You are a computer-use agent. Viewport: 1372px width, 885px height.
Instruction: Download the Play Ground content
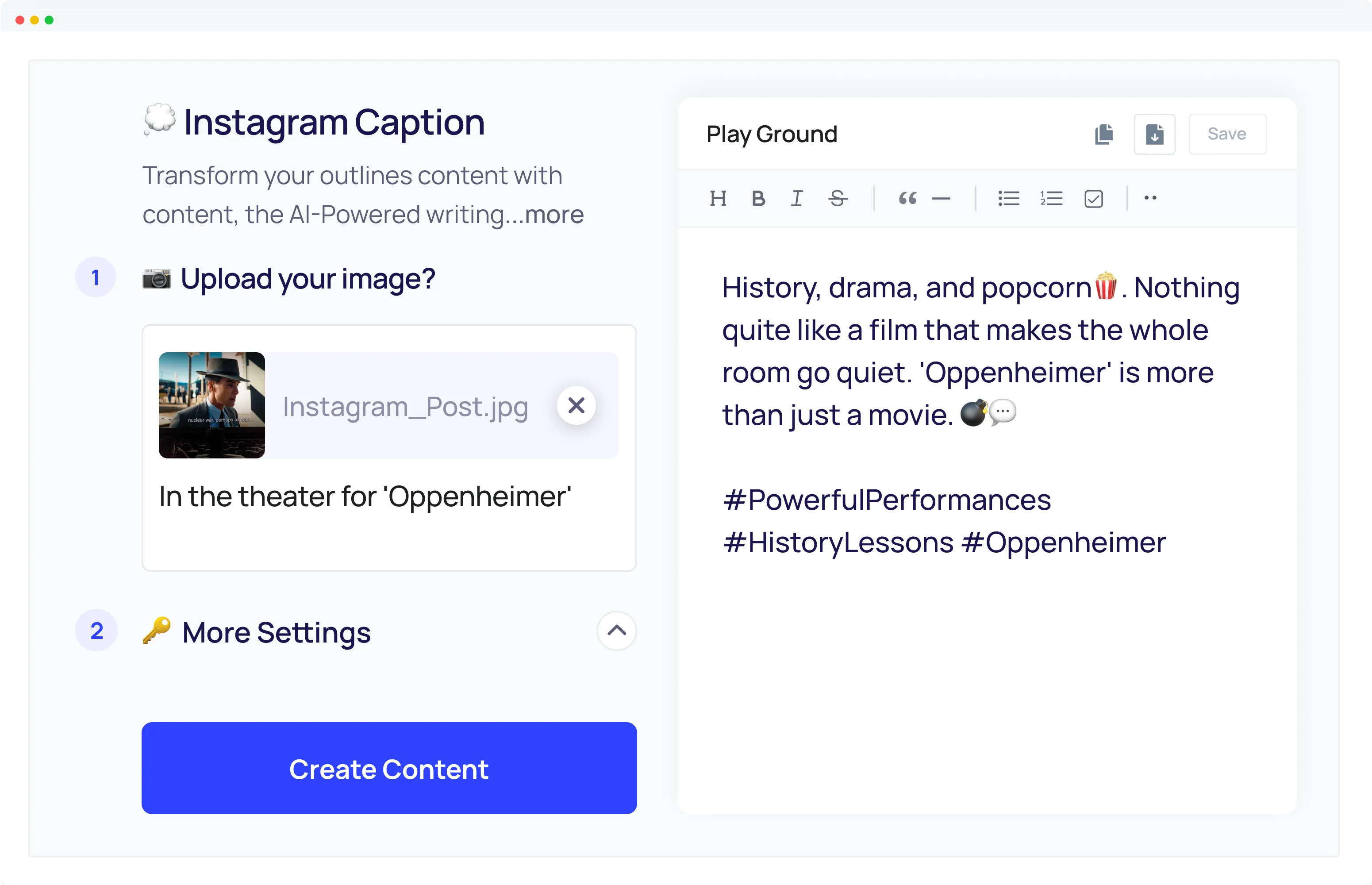[x=1154, y=134]
